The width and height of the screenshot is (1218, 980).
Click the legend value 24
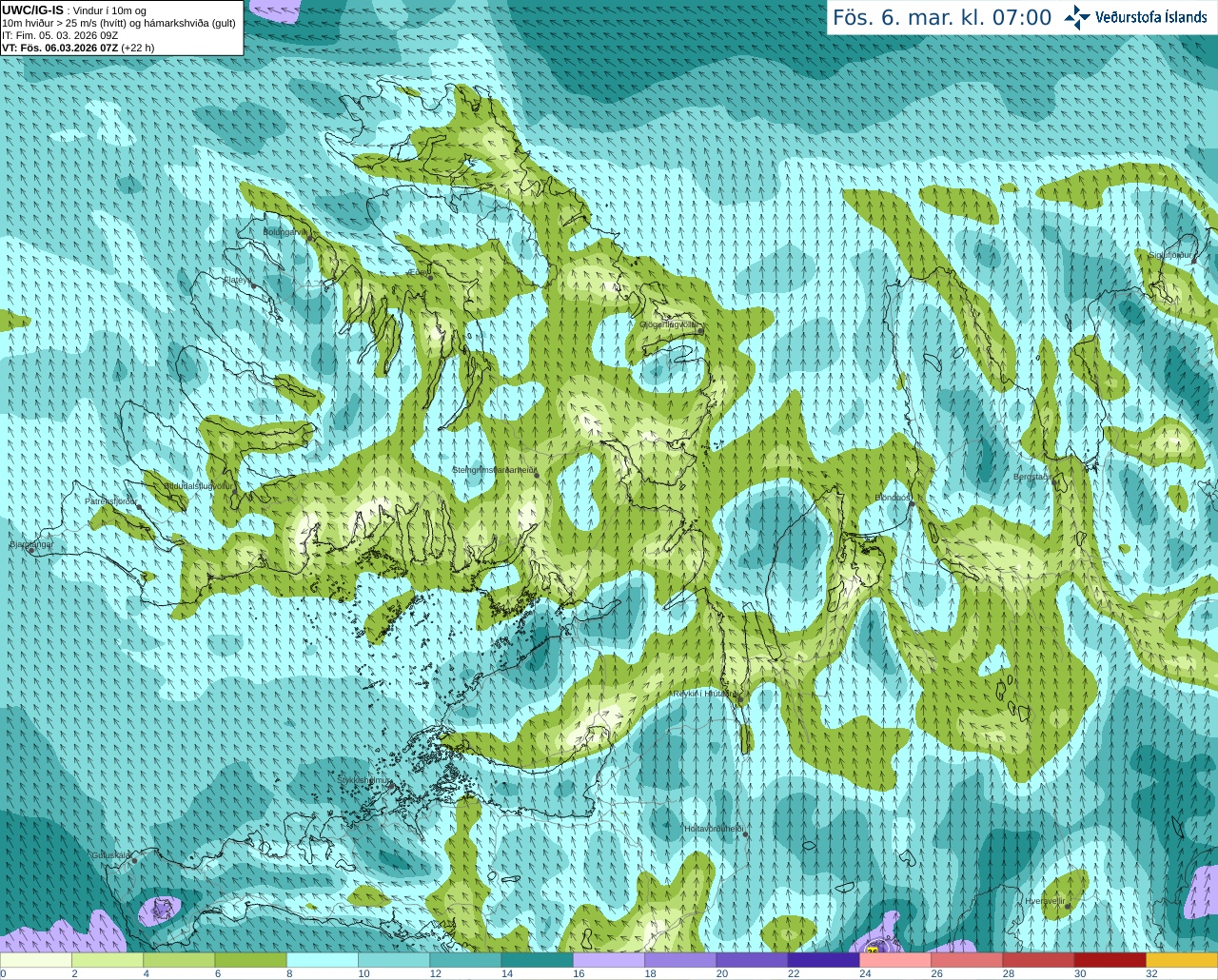[x=865, y=973]
